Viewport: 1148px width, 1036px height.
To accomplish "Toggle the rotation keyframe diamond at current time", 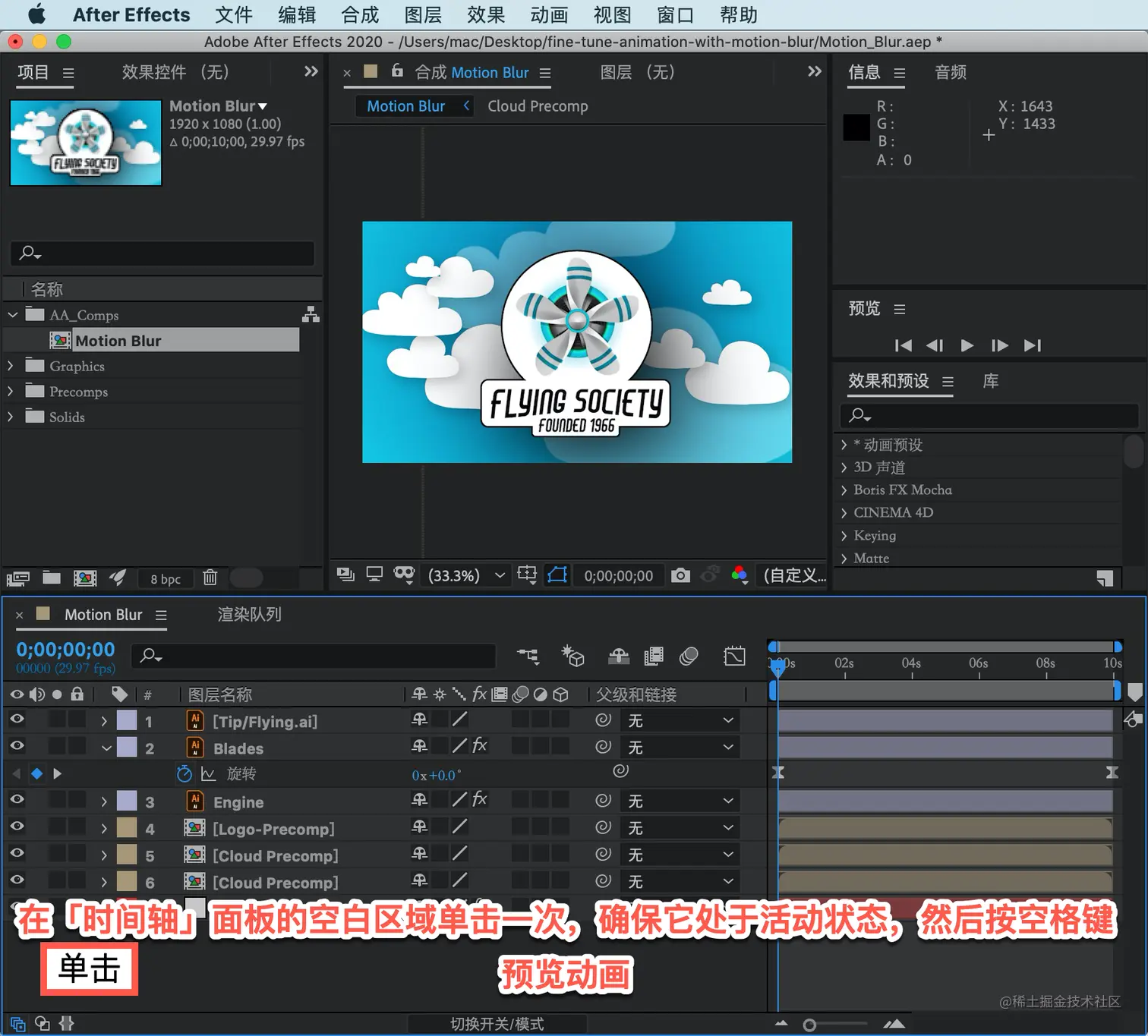I will 36,773.
